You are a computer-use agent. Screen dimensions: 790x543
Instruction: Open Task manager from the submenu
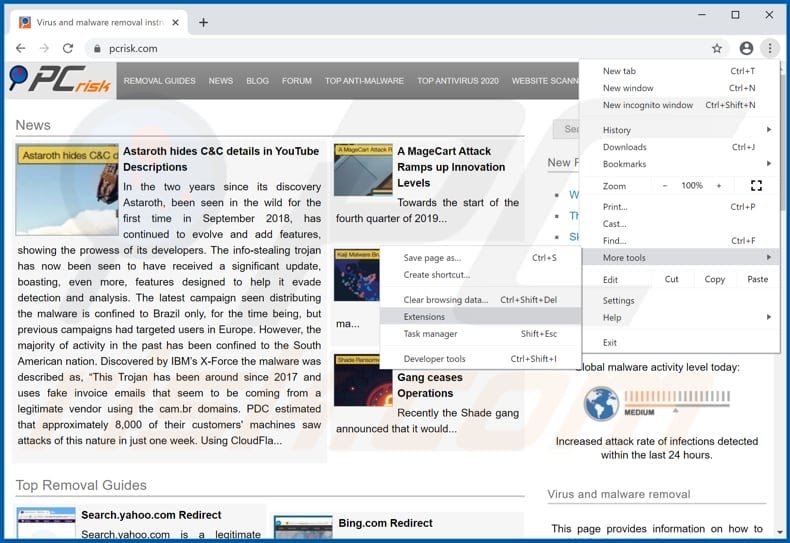(x=480, y=334)
